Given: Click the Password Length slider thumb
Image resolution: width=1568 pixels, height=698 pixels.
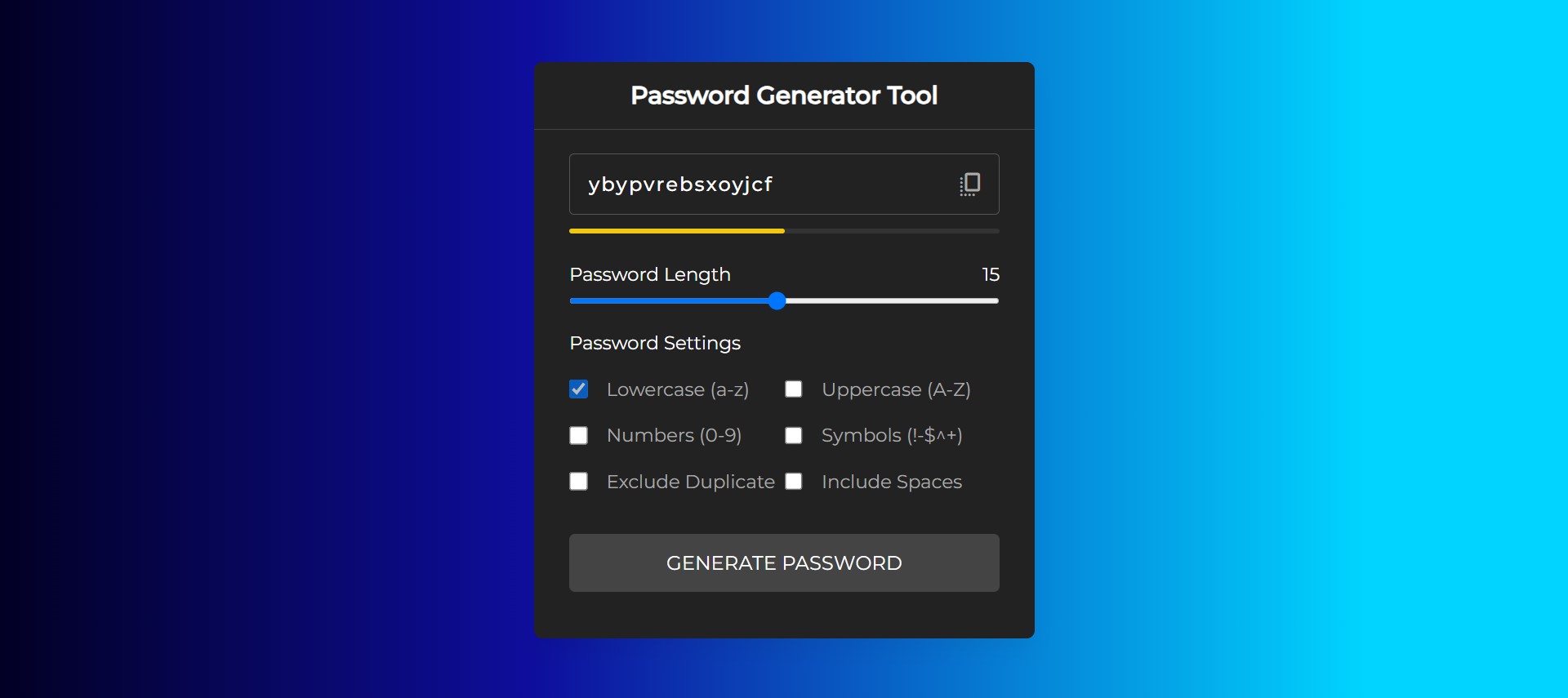Looking at the screenshot, I should point(777,301).
